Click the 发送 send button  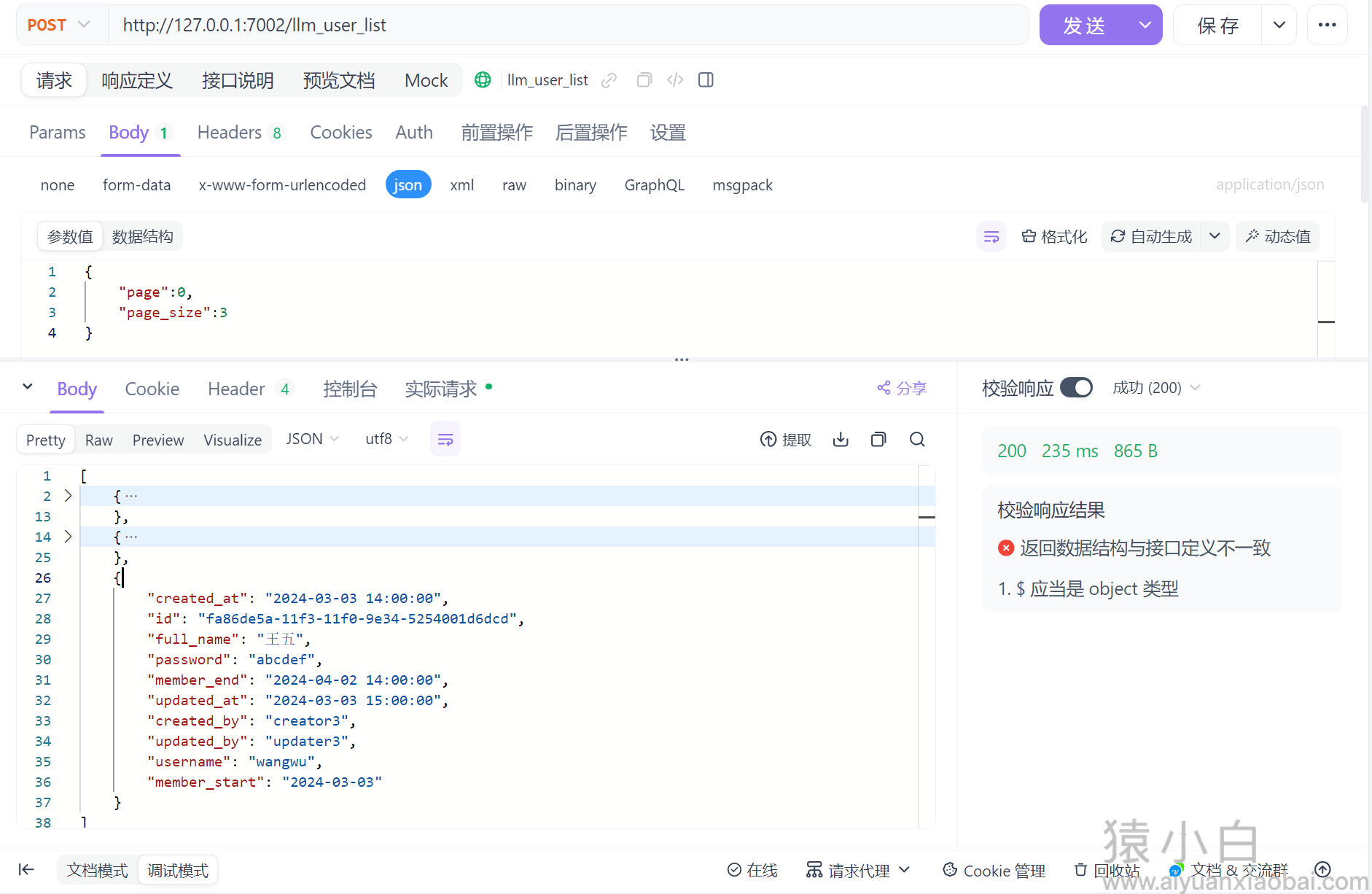[x=1084, y=25]
